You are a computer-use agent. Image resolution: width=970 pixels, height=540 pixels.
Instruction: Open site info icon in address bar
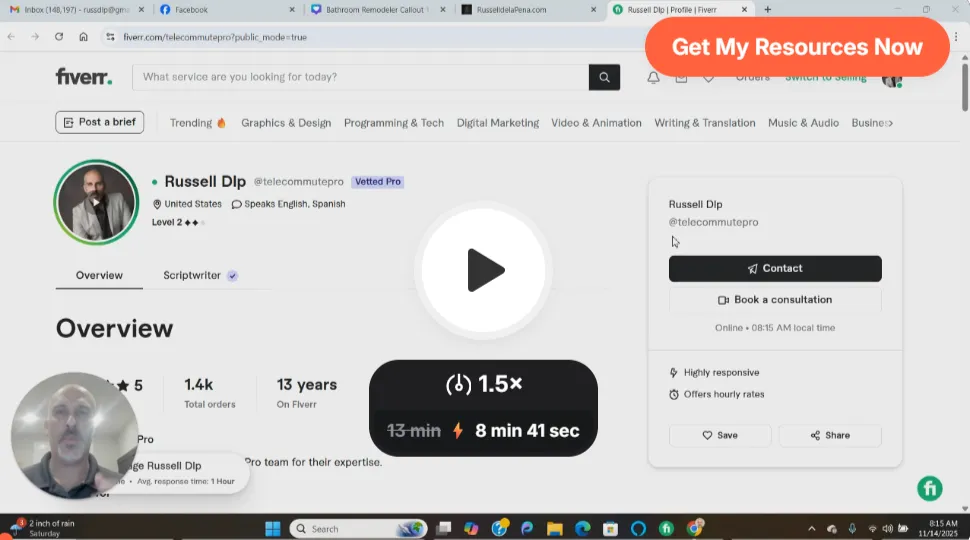[x=110, y=37]
